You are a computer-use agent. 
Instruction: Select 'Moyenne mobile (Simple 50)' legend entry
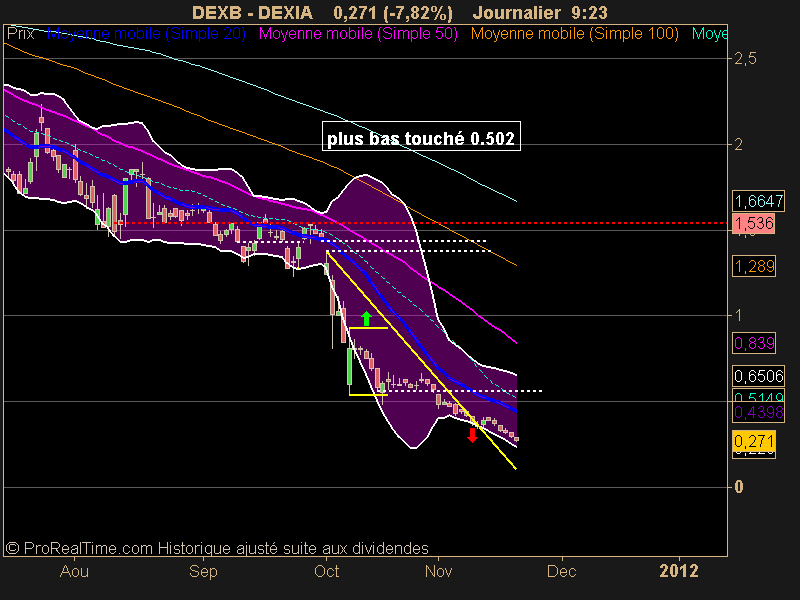(x=358, y=34)
